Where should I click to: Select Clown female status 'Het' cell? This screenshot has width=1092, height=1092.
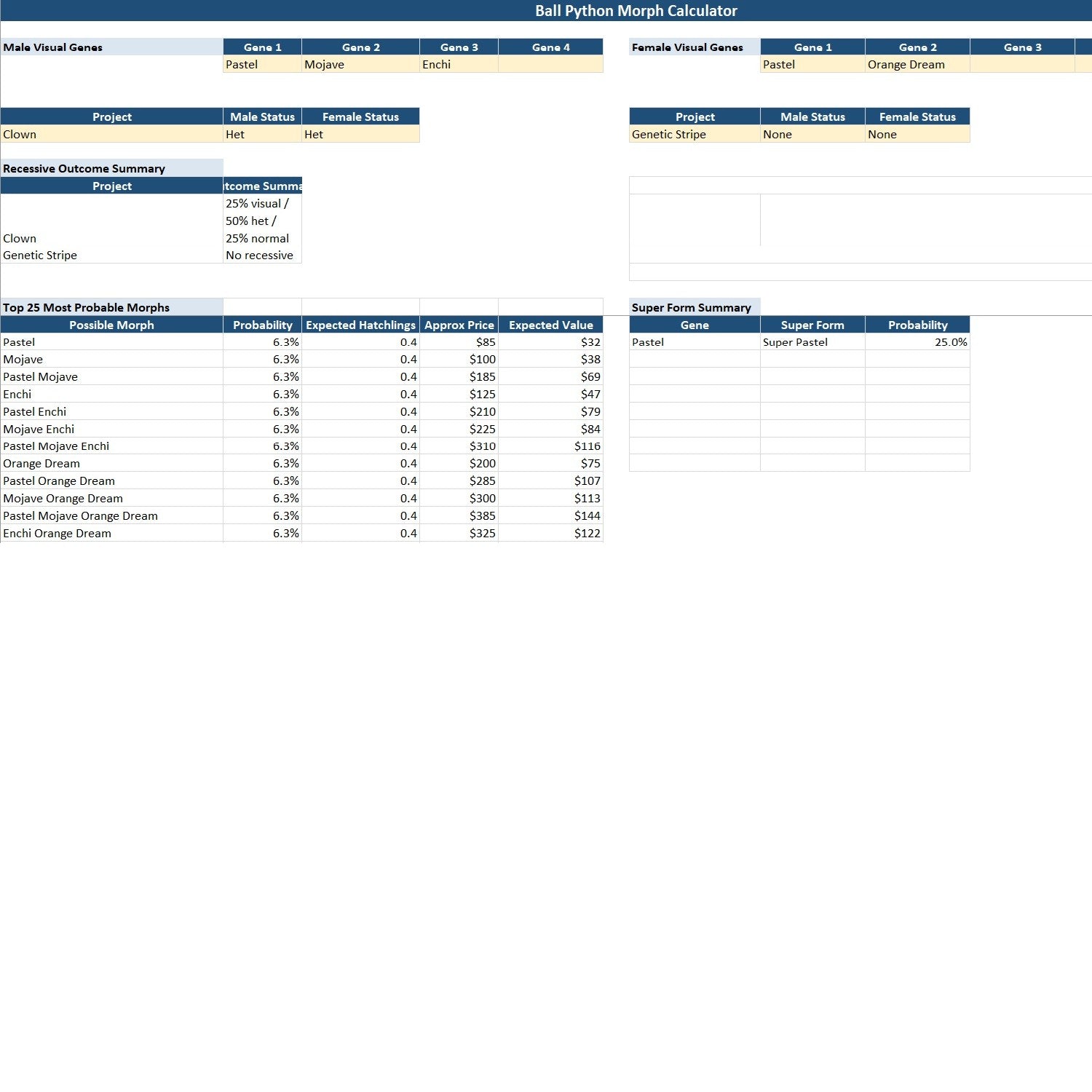click(x=360, y=134)
